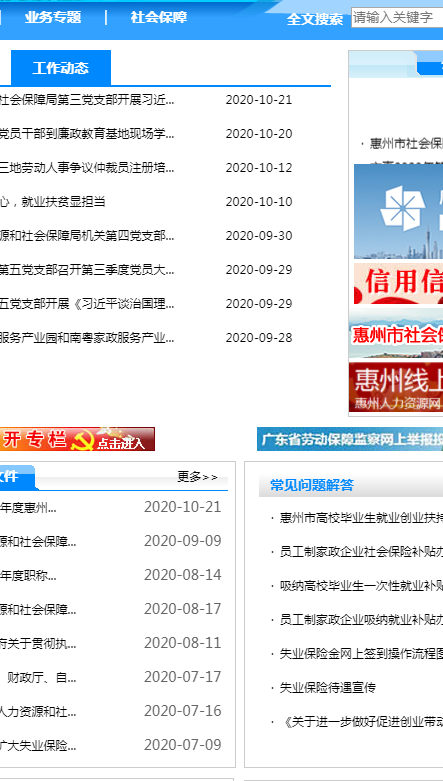Open news item 第五党支部召开第三季度党员大

tap(87, 269)
